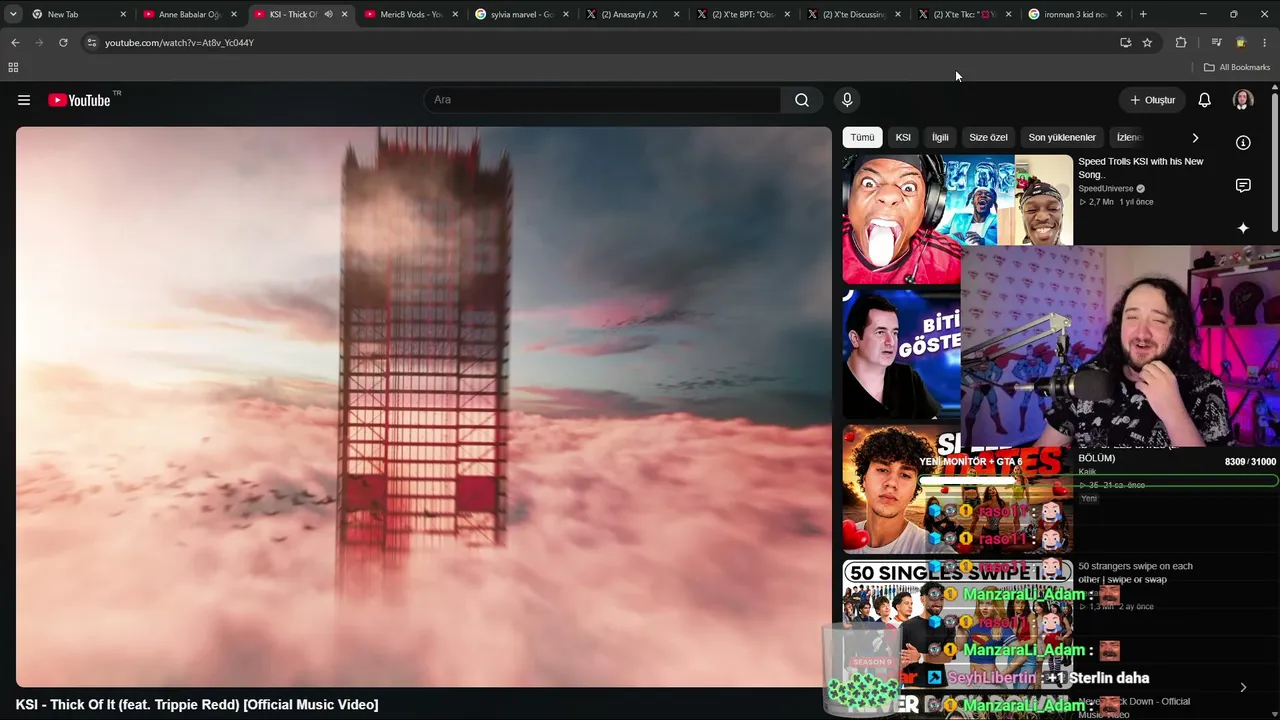
Task: Reload the current page
Action: (63, 43)
